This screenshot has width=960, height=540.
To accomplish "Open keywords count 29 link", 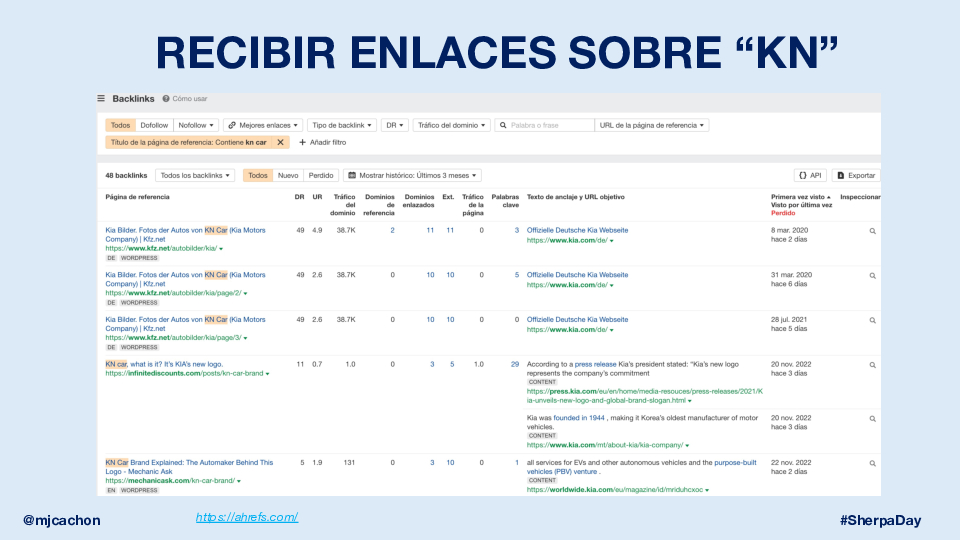I will pyautogui.click(x=515, y=364).
